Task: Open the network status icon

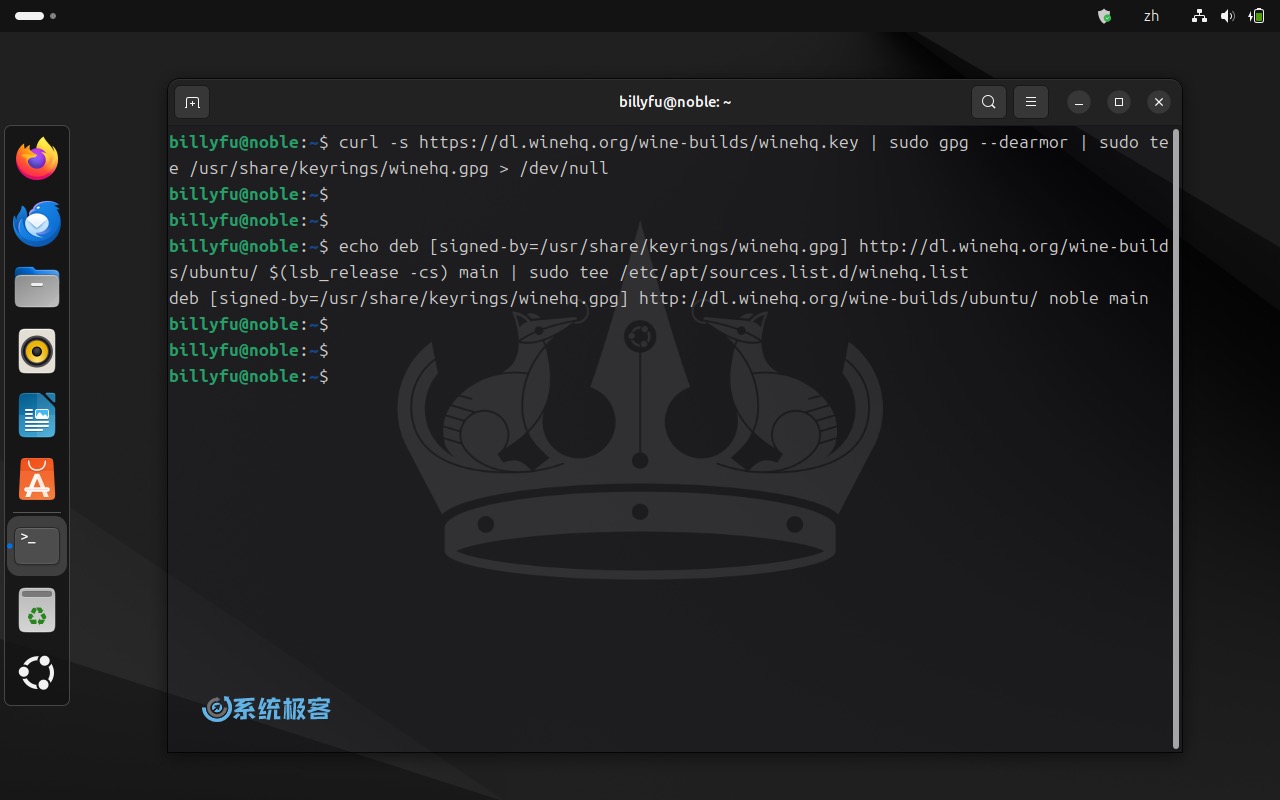Action: [x=1199, y=16]
